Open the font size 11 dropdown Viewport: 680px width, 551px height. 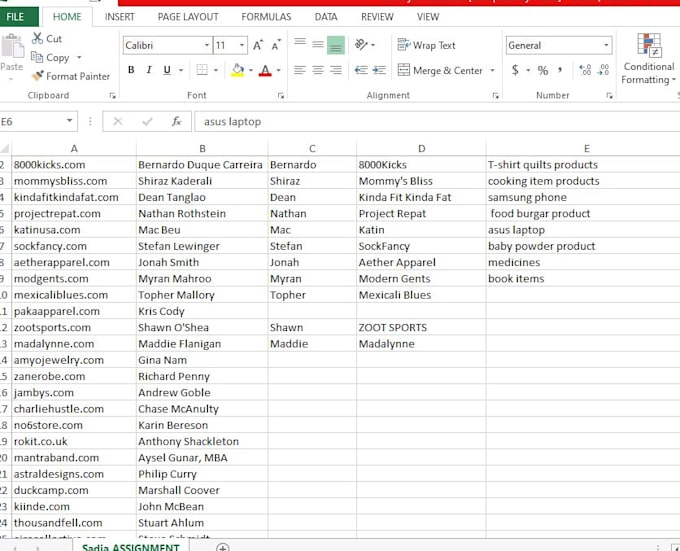(x=242, y=45)
